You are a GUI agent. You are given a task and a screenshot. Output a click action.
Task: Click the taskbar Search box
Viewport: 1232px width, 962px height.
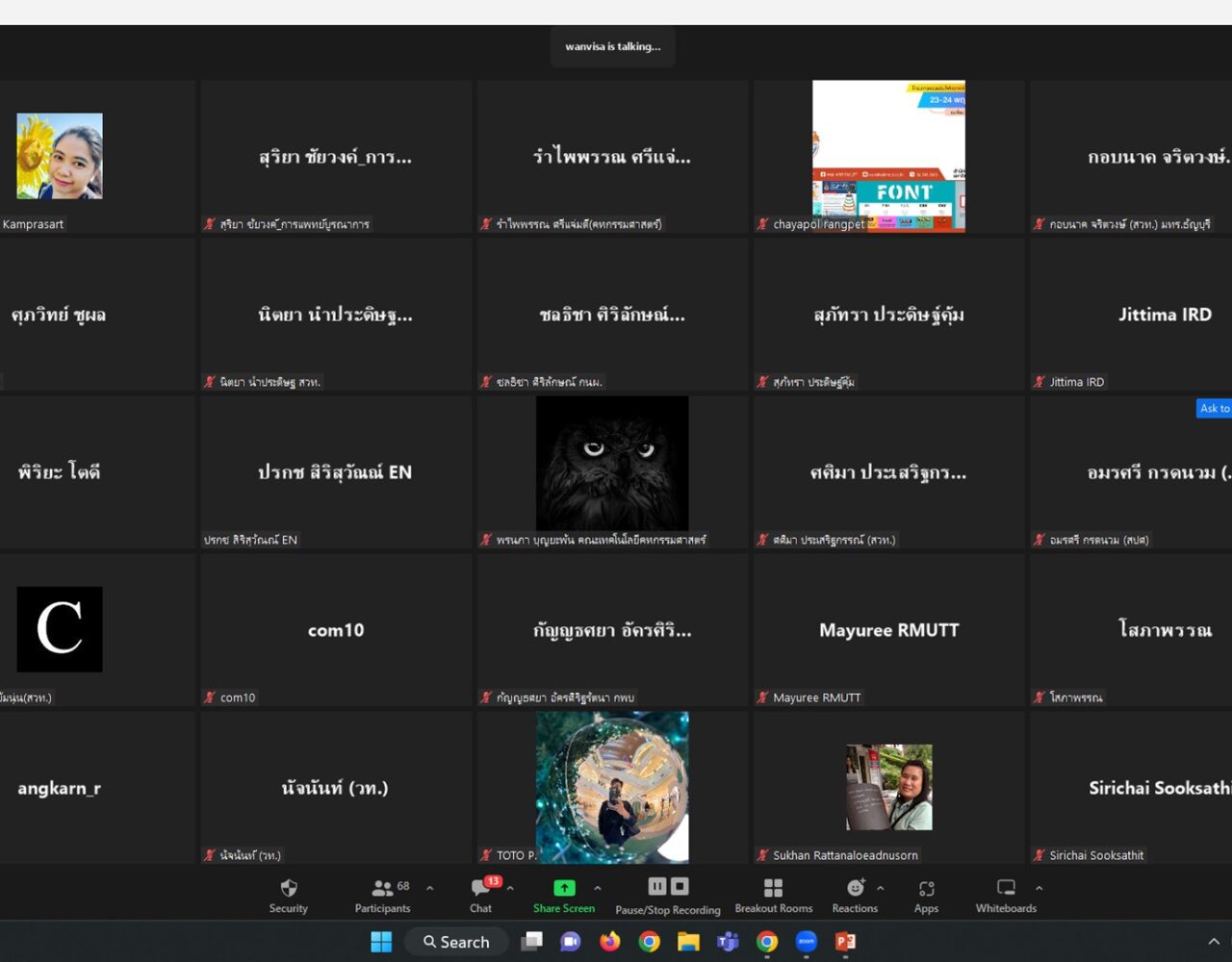[456, 942]
